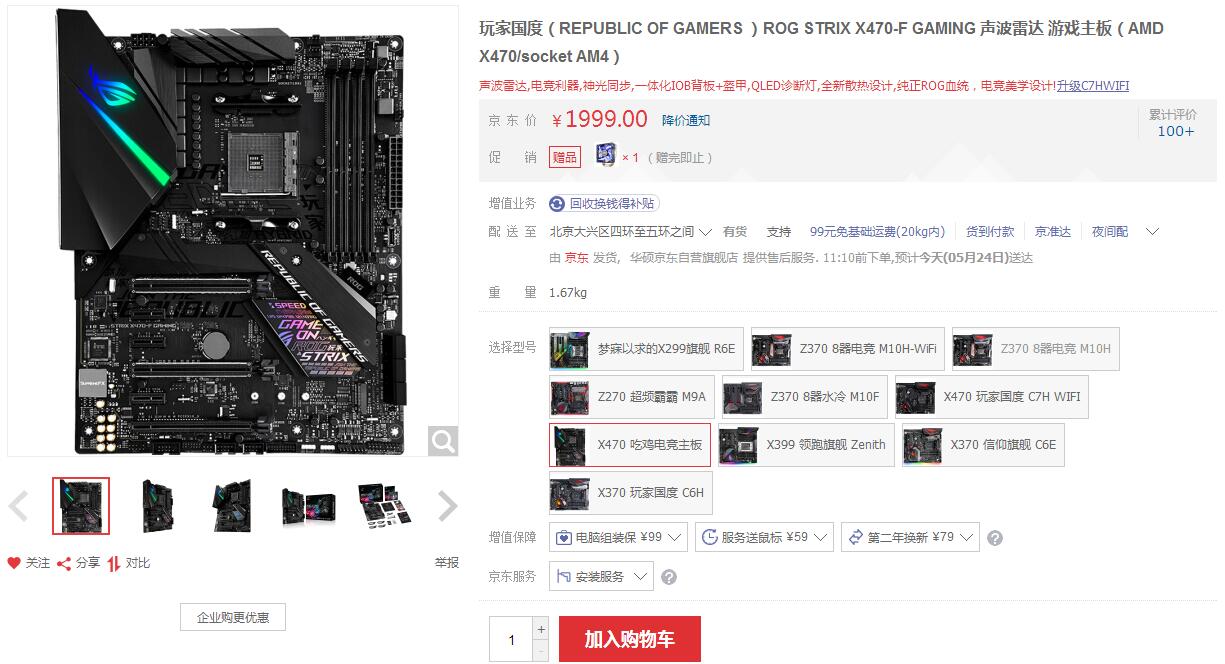The height and width of the screenshot is (664, 1225).
Task: Open help icon beside 第二年换新
Action: tap(994, 538)
